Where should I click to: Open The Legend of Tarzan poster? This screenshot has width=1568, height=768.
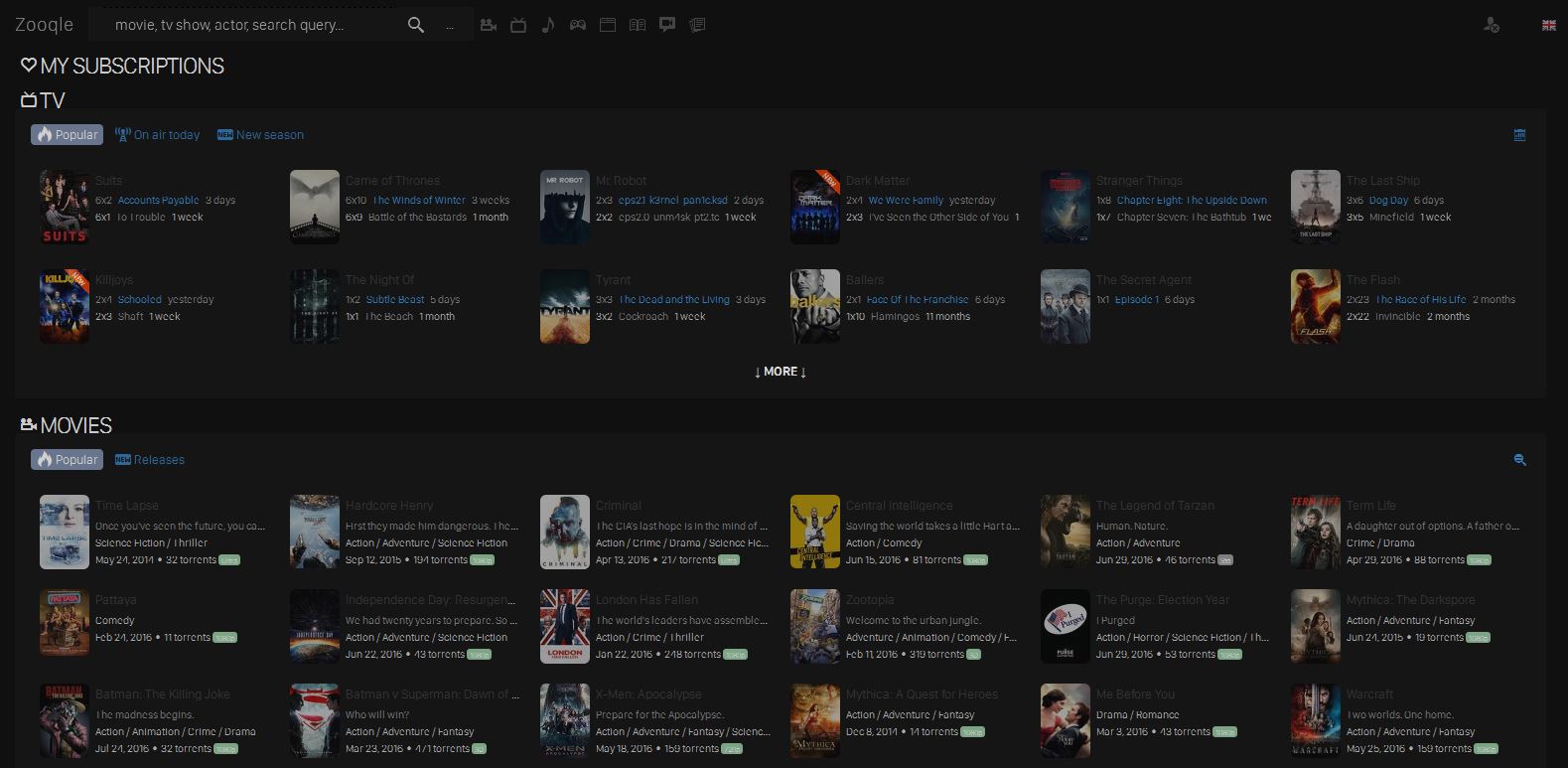[x=1066, y=533]
